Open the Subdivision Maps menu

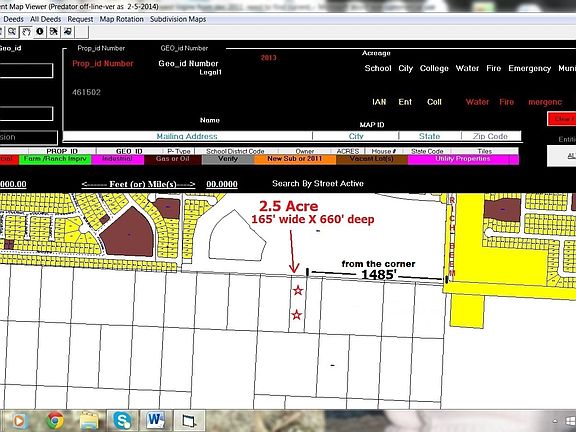point(178,19)
